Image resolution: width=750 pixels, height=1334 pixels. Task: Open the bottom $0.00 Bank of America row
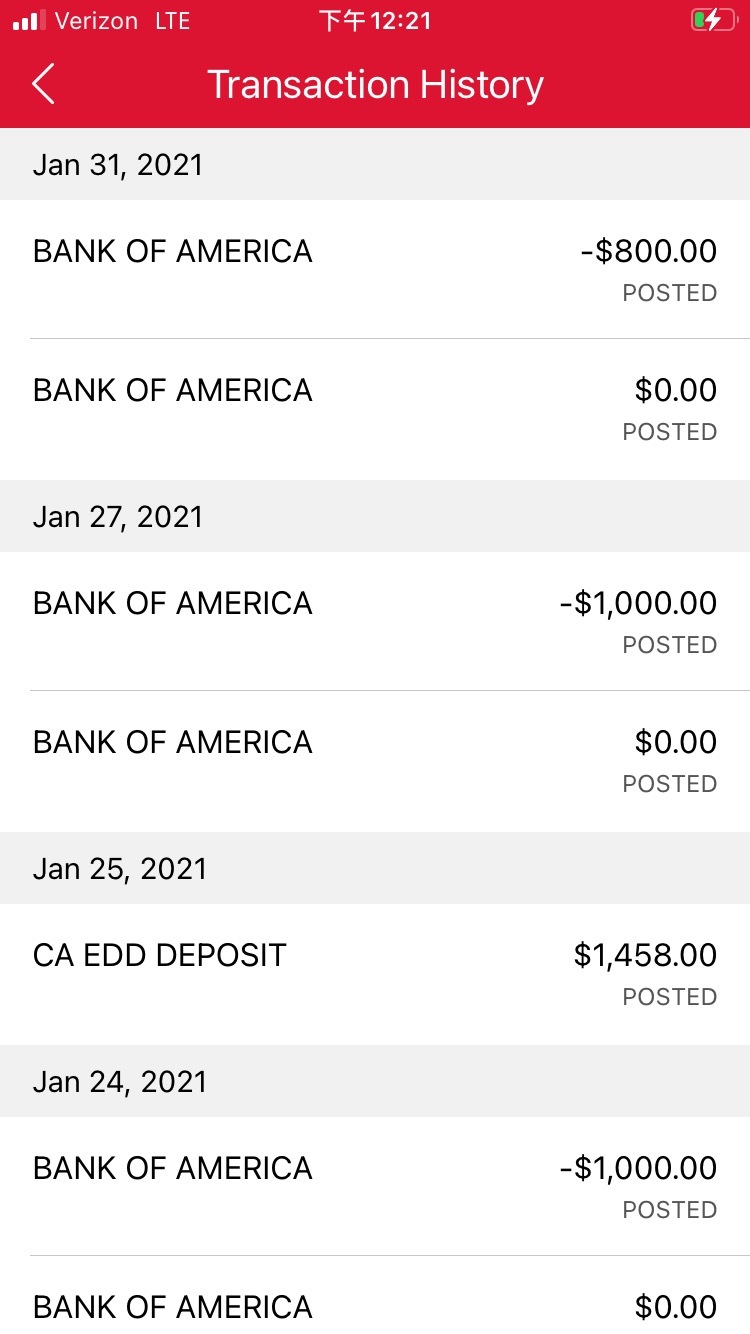[x=375, y=1305]
